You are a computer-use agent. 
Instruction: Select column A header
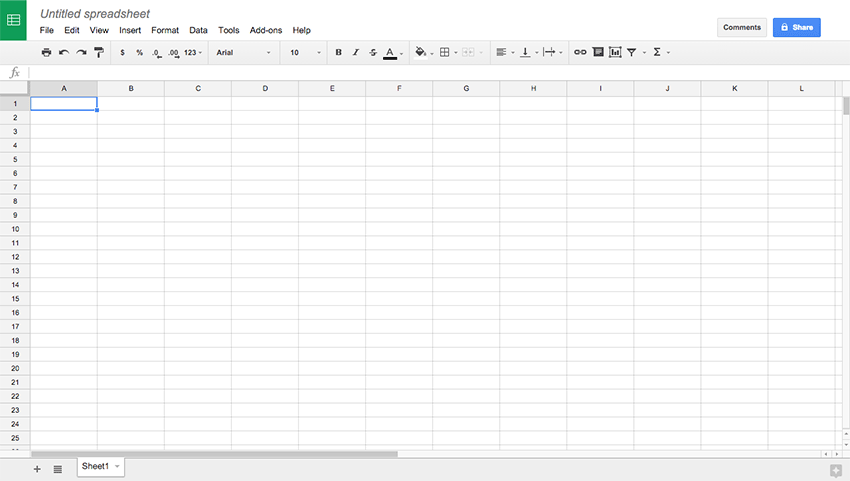pyautogui.click(x=64, y=88)
